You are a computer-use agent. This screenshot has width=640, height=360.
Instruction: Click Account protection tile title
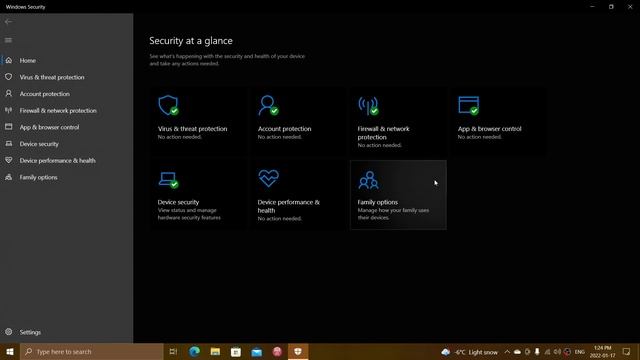284,129
